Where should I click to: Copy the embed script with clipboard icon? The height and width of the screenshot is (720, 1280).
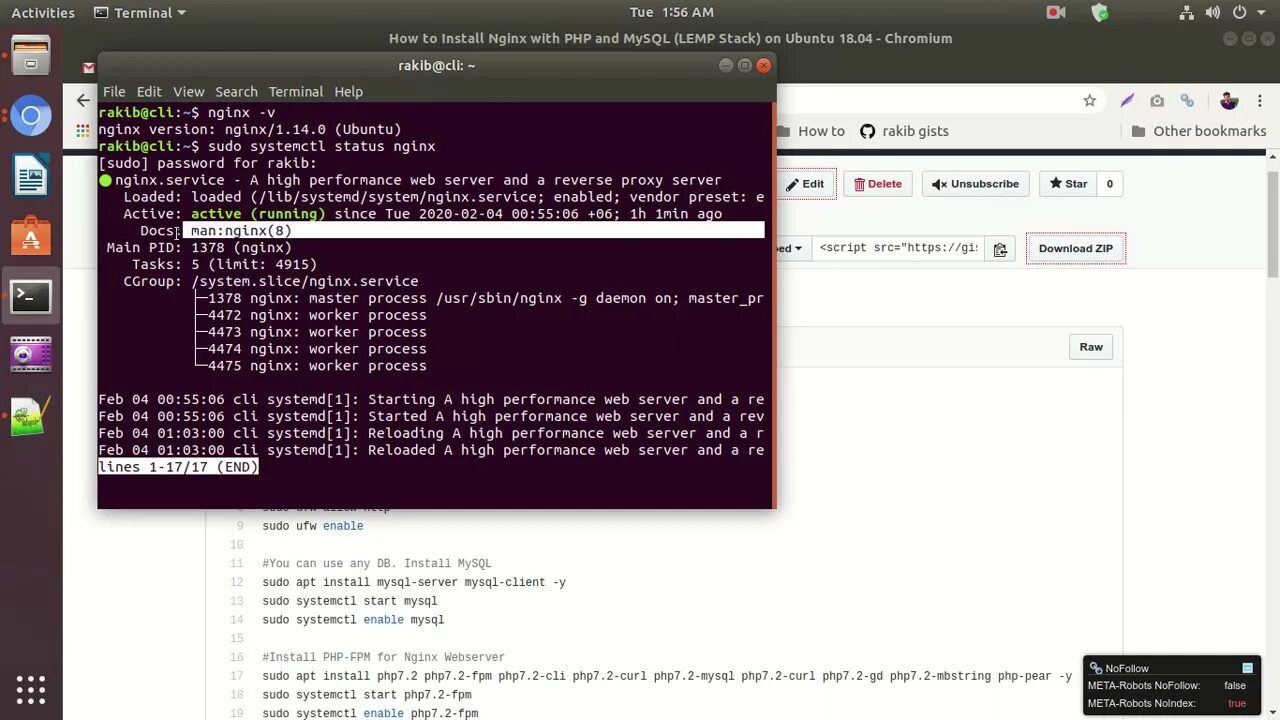point(1000,249)
